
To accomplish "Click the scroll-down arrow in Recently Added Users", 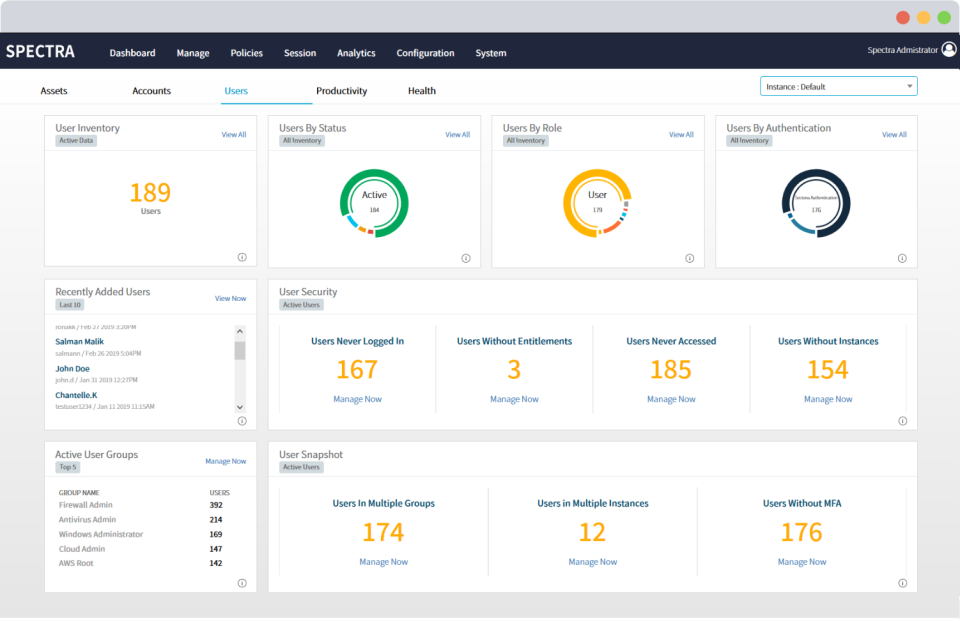I will pyautogui.click(x=239, y=407).
